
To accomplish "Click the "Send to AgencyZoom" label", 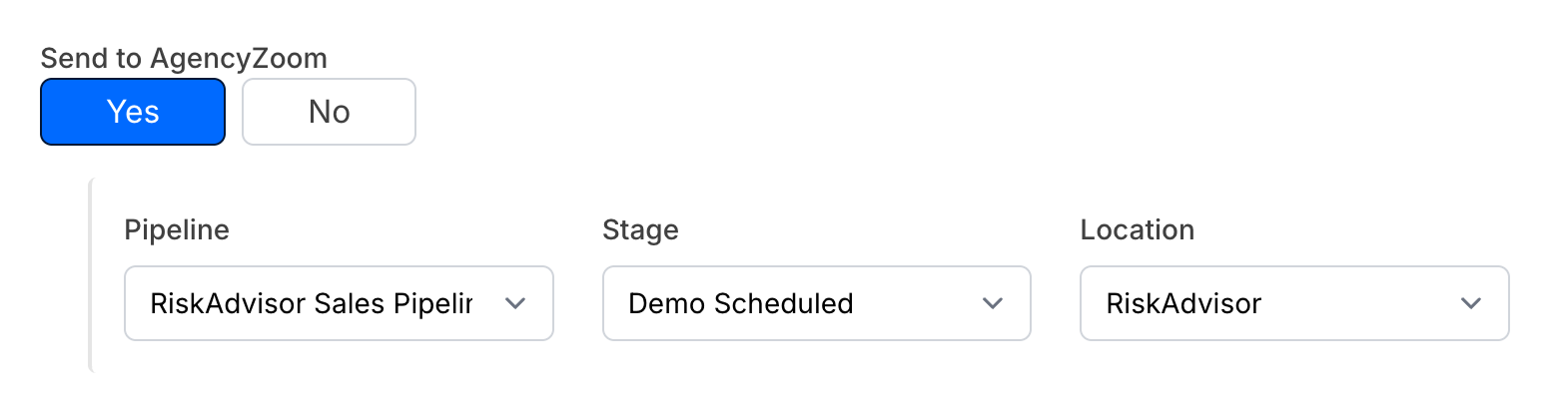I will (184, 59).
